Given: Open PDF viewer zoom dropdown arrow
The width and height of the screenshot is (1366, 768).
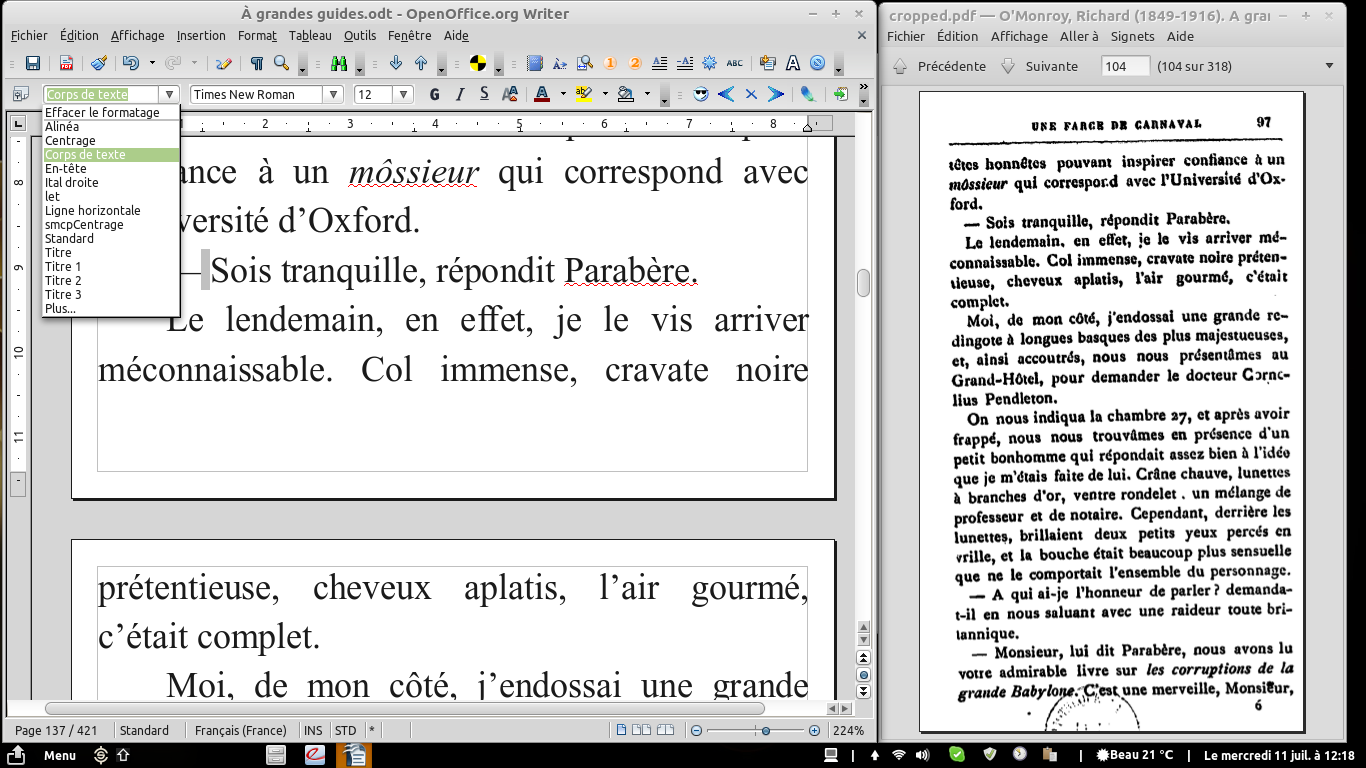Looking at the screenshot, I should point(1329,66).
